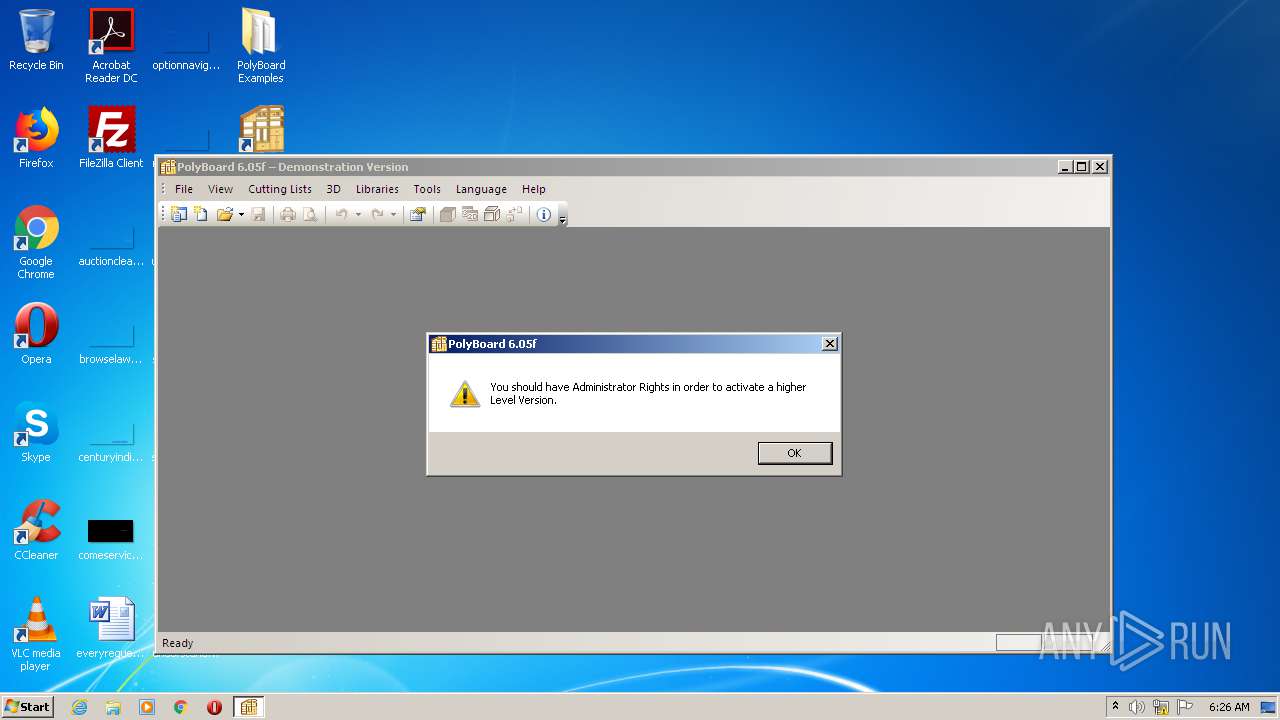Click the PolyBoard taskbar button
The width and height of the screenshot is (1280, 720).
(x=249, y=707)
